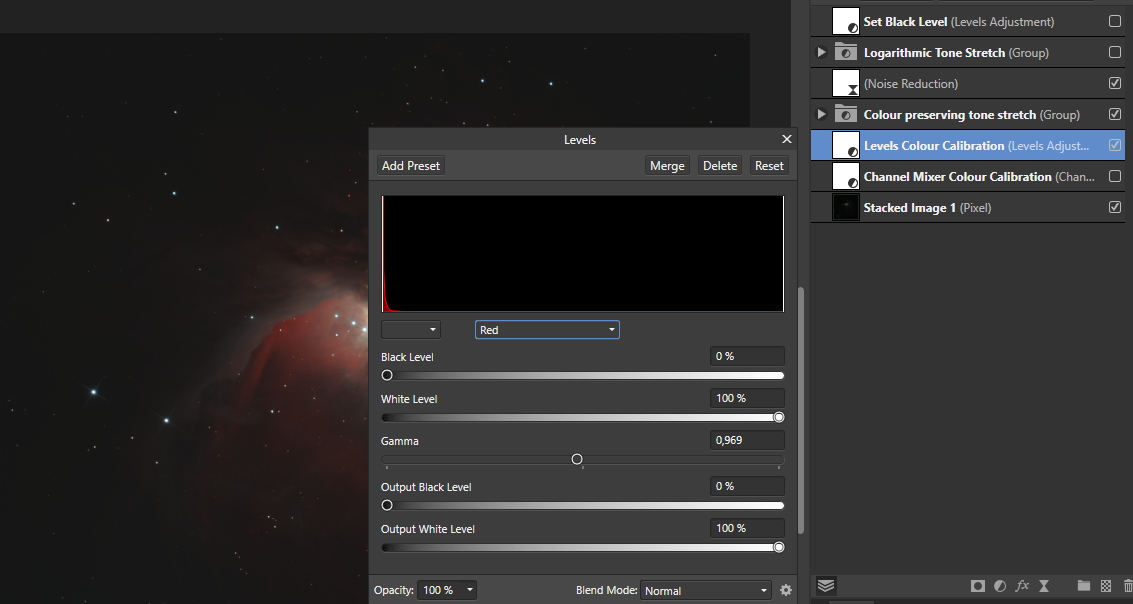Click the Colour preserving tone stretch folder icon

845,114
